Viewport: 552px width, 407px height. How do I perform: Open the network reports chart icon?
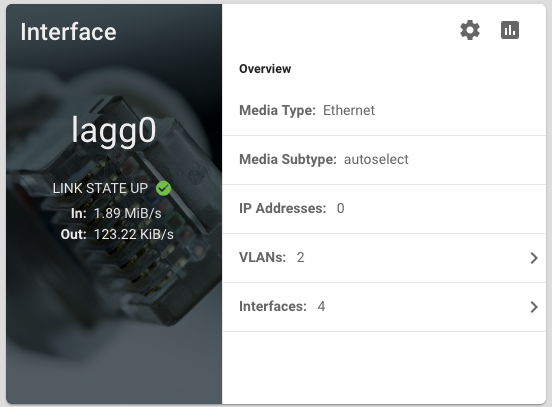tap(510, 30)
